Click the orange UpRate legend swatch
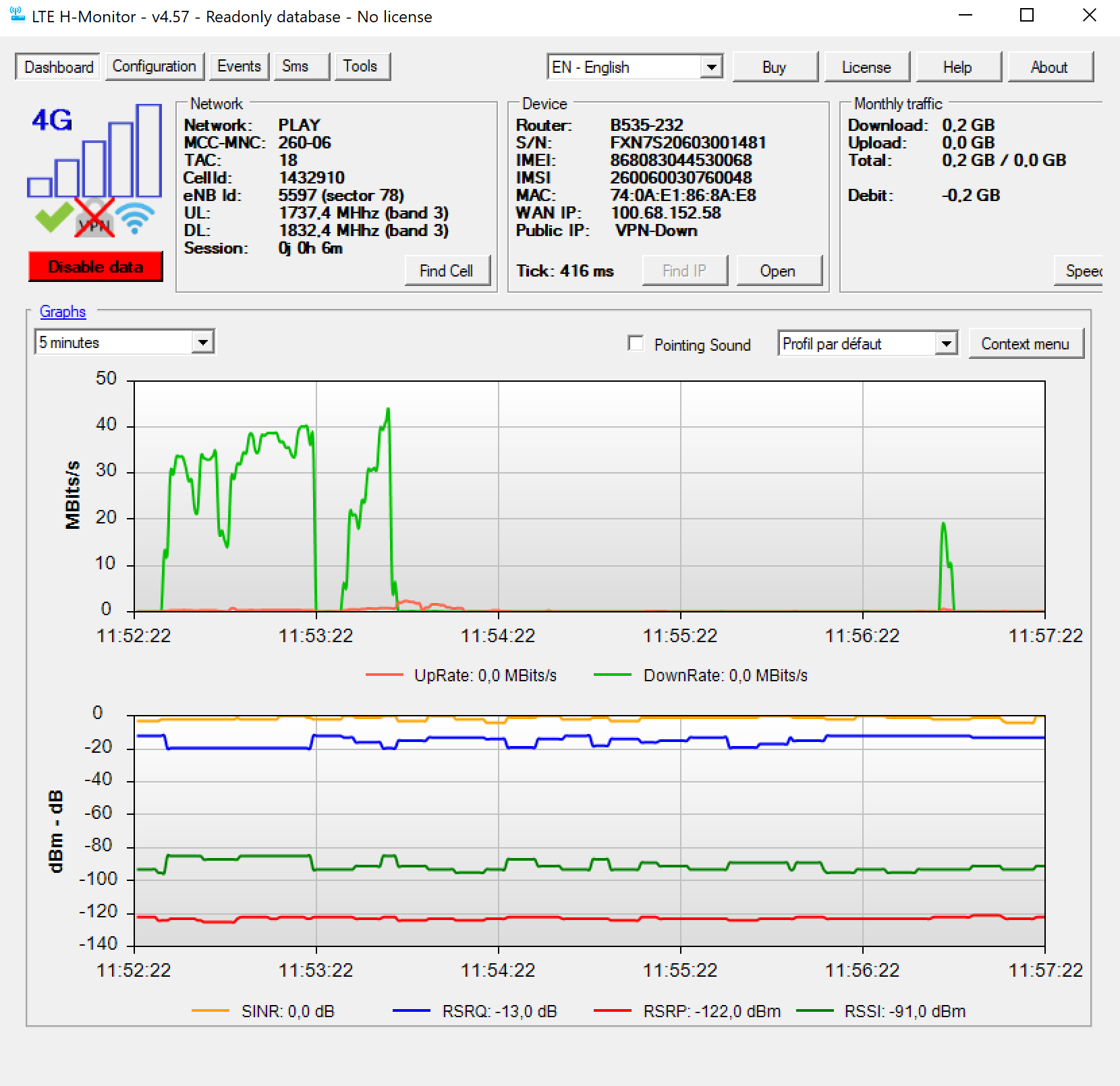1120x1086 pixels. 384,675
